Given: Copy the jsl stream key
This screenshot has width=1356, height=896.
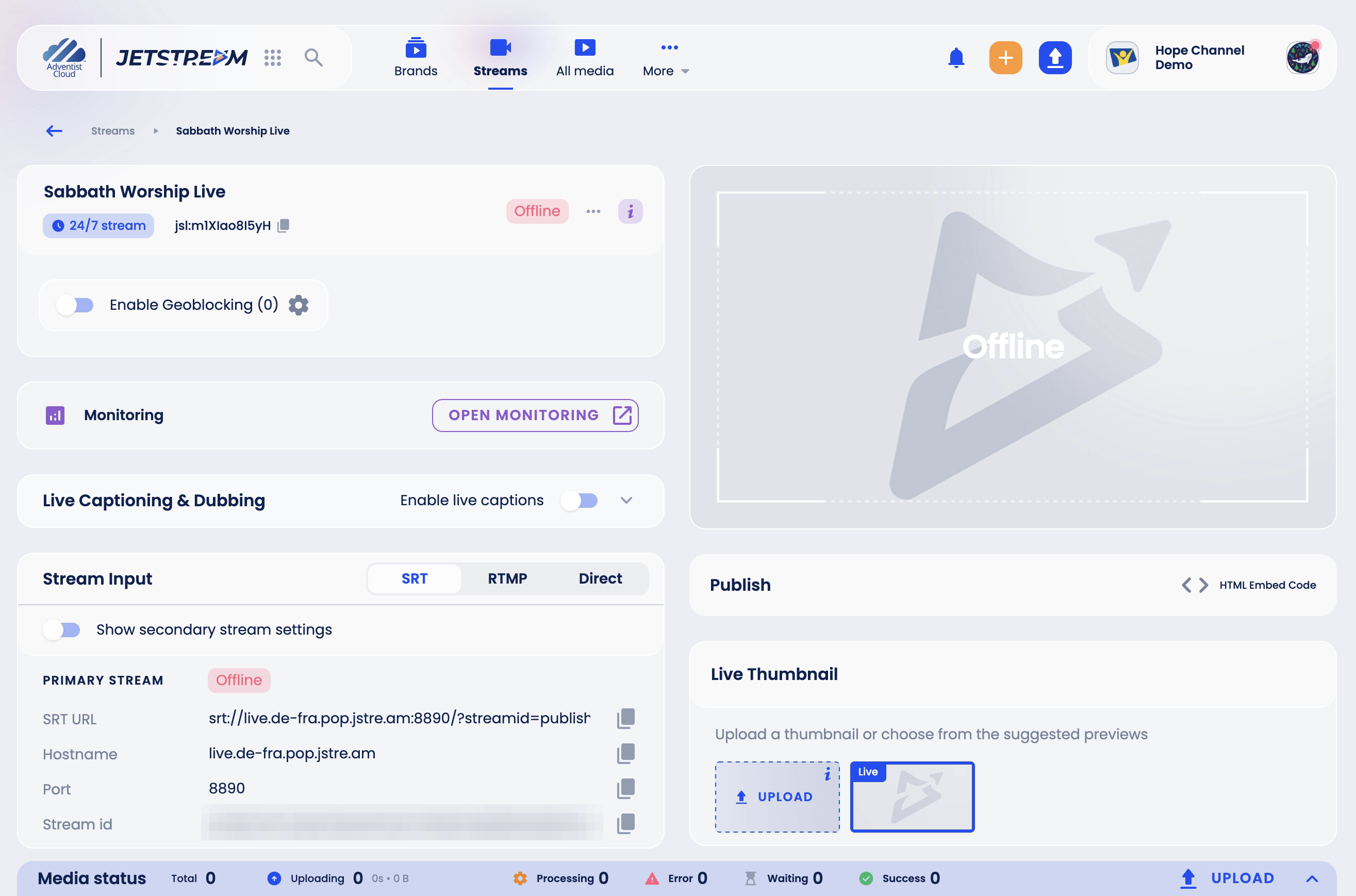Looking at the screenshot, I should [284, 226].
